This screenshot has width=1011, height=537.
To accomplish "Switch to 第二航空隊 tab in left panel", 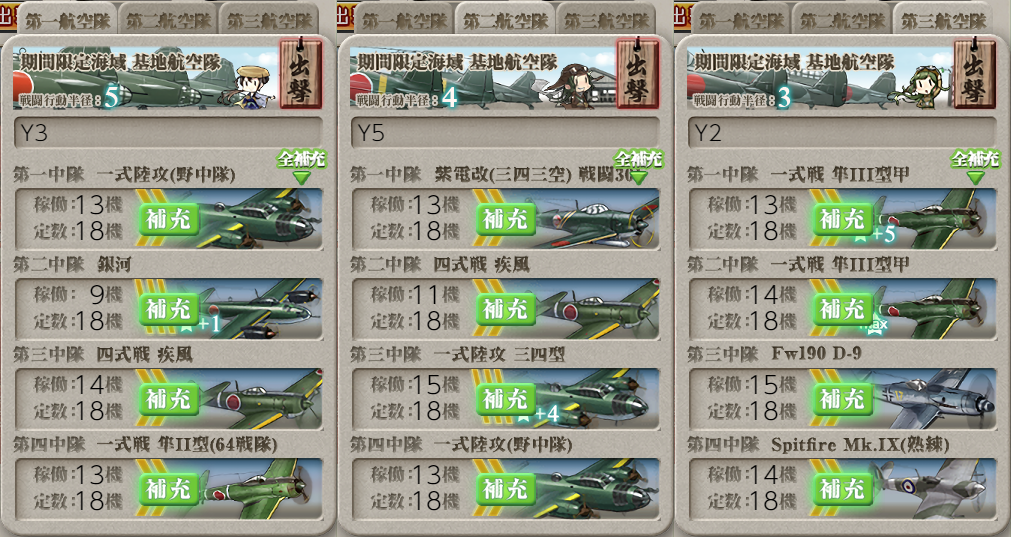I will click(x=169, y=20).
